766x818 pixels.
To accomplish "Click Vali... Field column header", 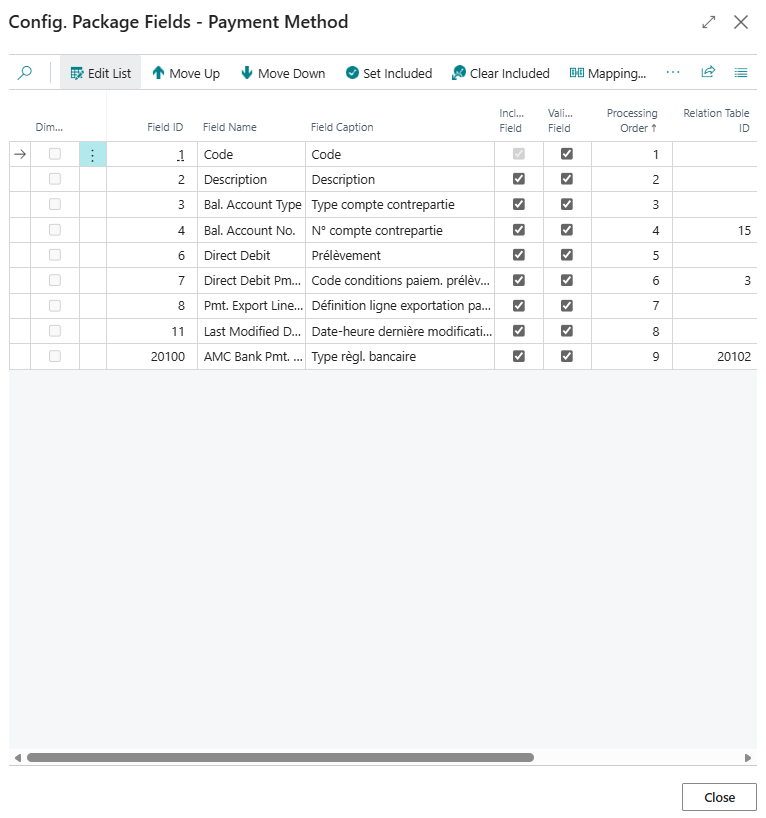I will [560, 121].
